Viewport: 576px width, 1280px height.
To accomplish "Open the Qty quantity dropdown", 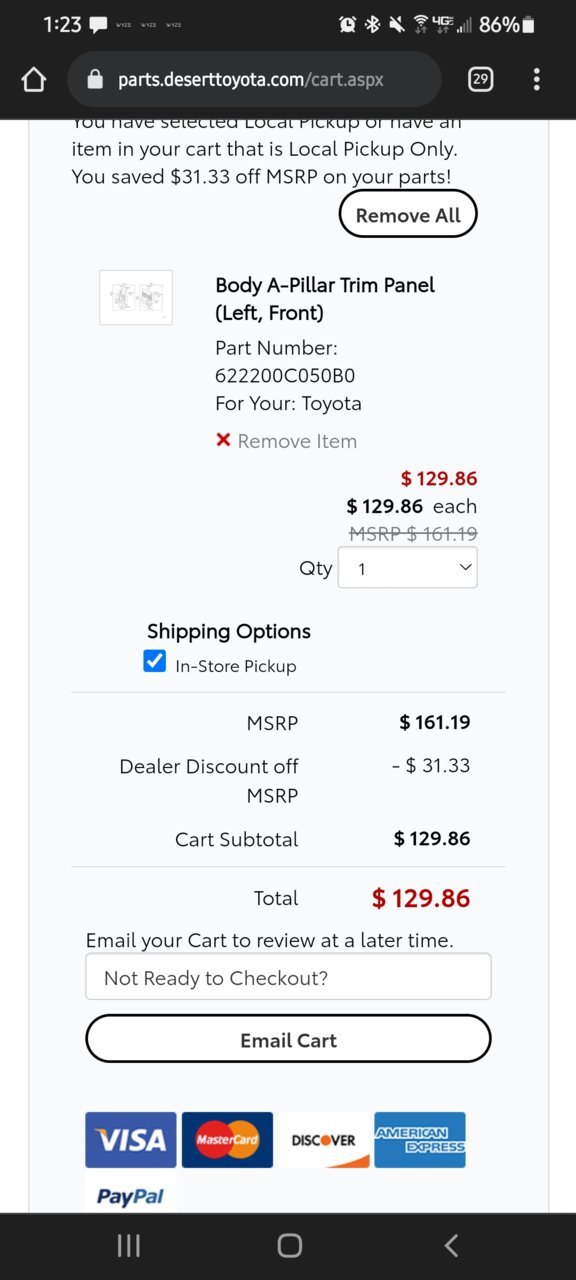I will [408, 568].
